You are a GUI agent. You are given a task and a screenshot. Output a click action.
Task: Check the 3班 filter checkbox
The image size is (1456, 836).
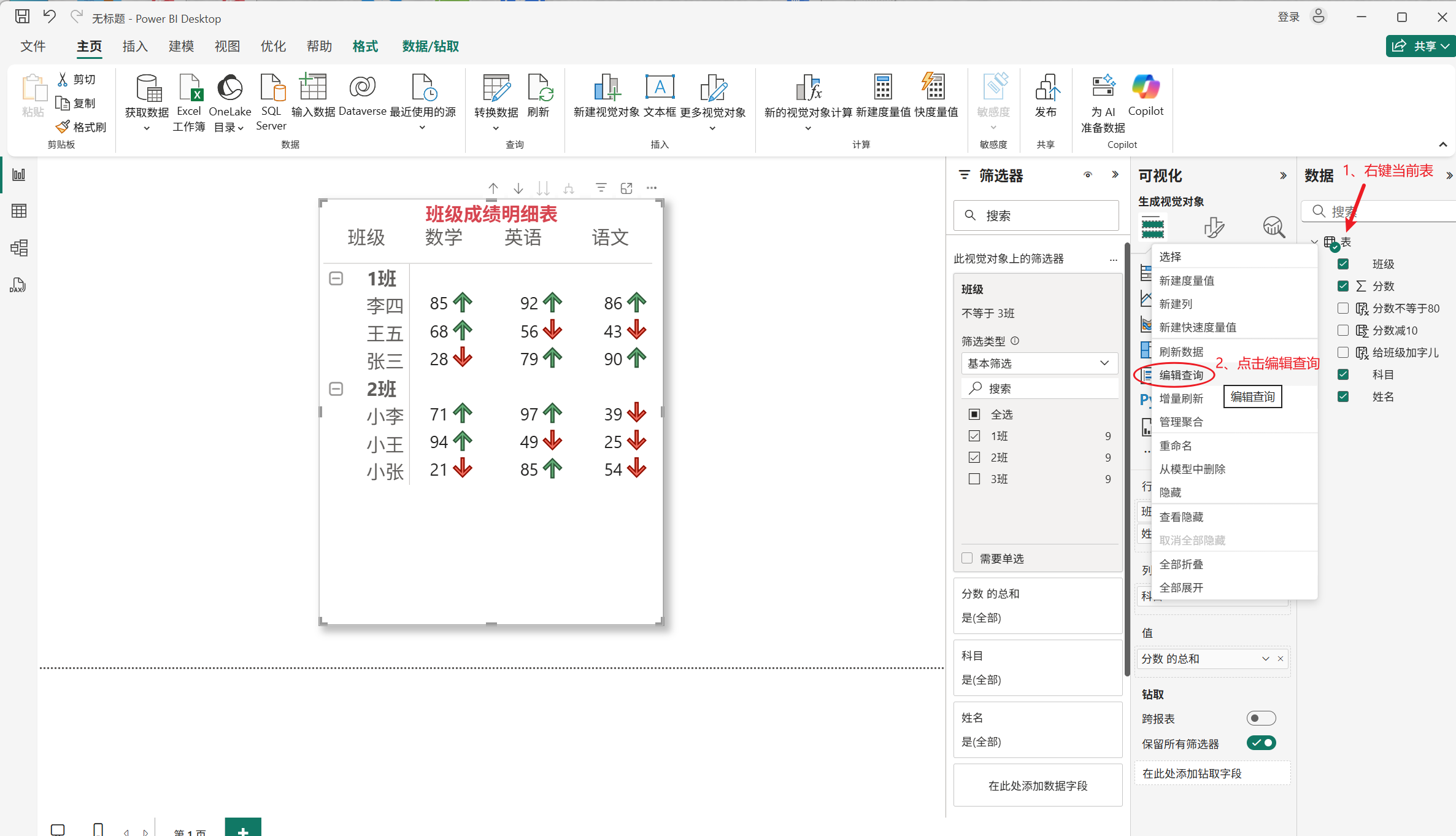pos(974,479)
